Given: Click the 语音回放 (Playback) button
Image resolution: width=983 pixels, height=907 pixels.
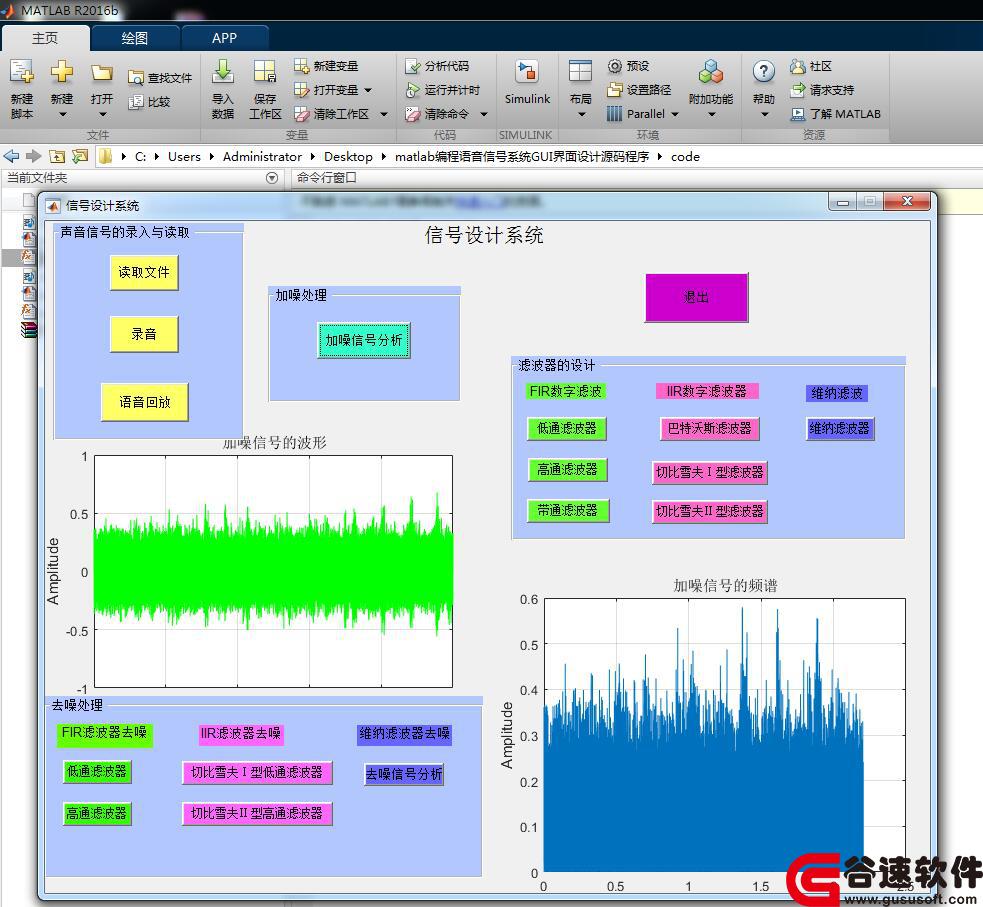Looking at the screenshot, I should coord(145,402).
